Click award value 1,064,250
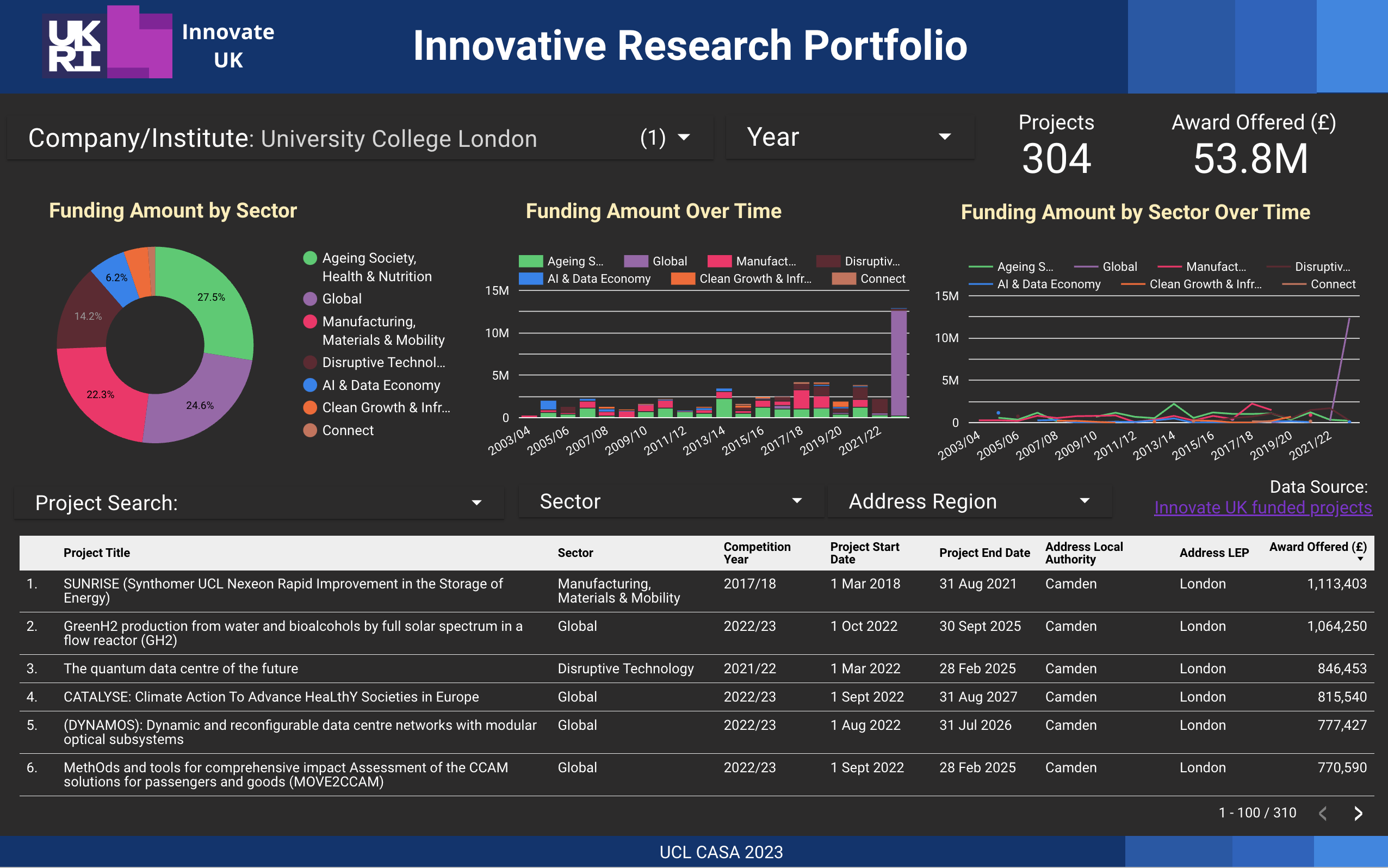1388x868 pixels. coord(1336,626)
